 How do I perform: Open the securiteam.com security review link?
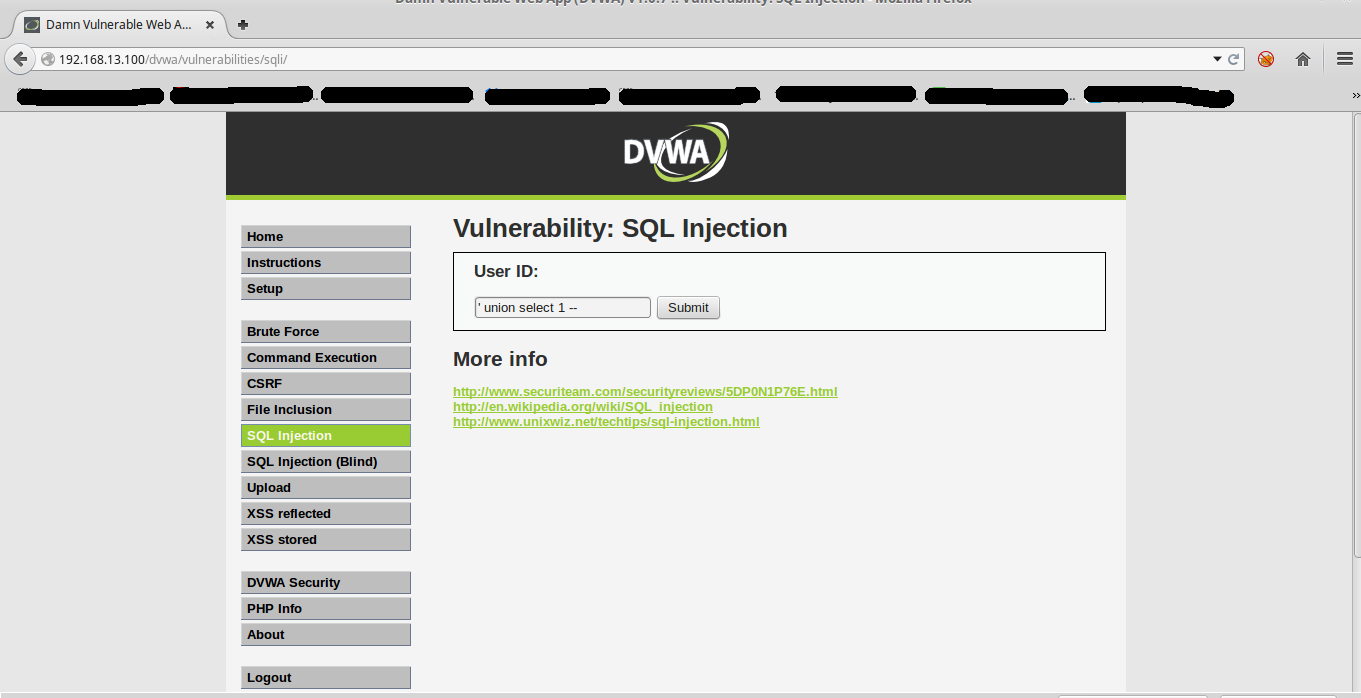[x=644, y=391]
